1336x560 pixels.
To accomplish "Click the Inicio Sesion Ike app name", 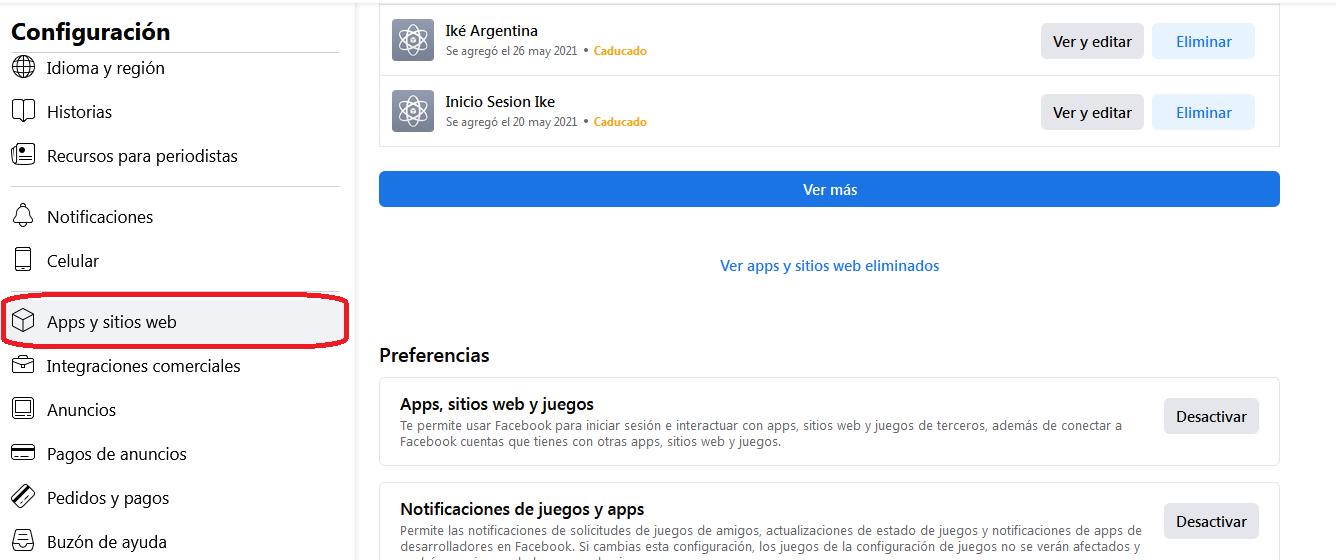I will pos(500,102).
